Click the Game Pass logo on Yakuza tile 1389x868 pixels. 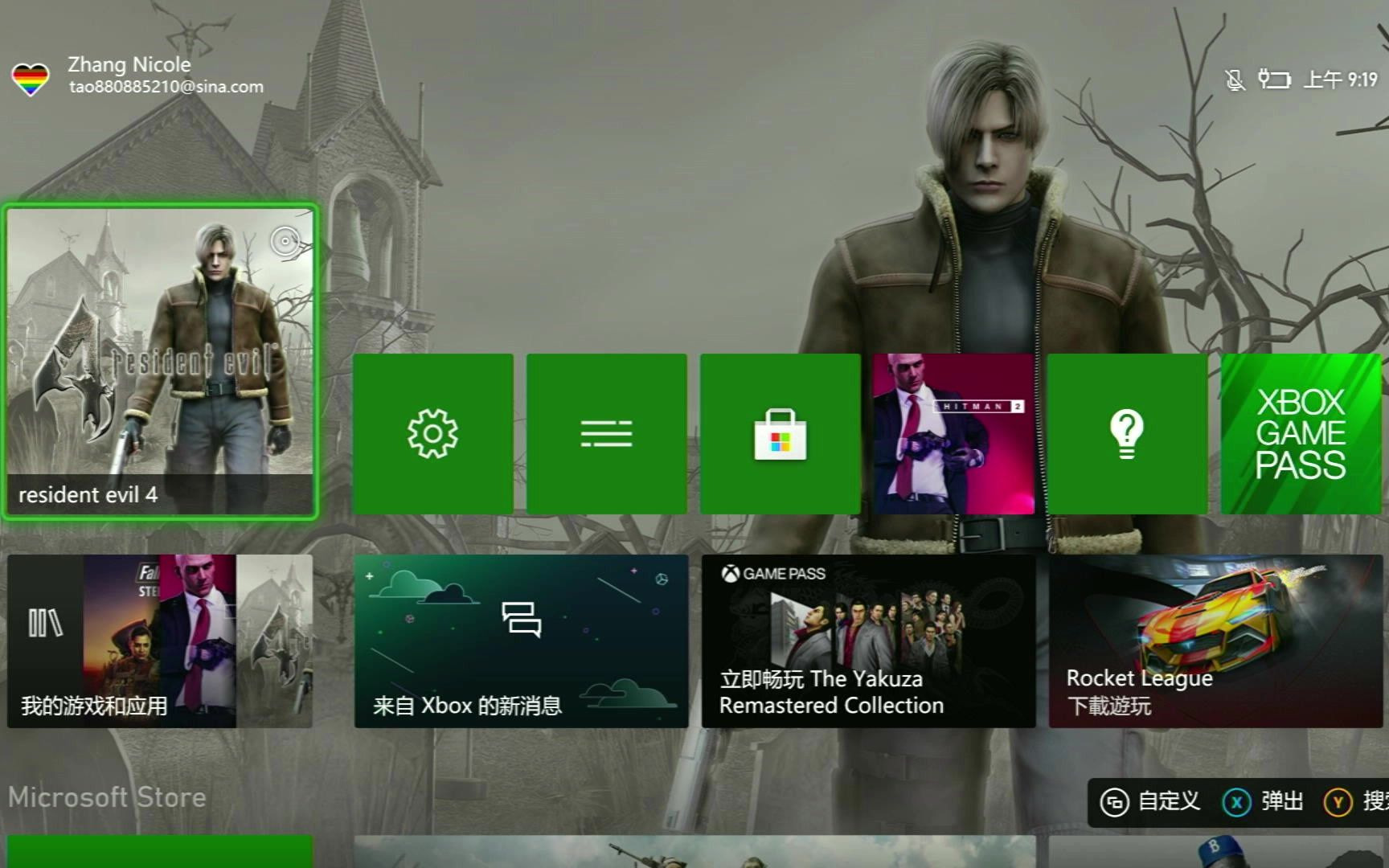pos(773,574)
